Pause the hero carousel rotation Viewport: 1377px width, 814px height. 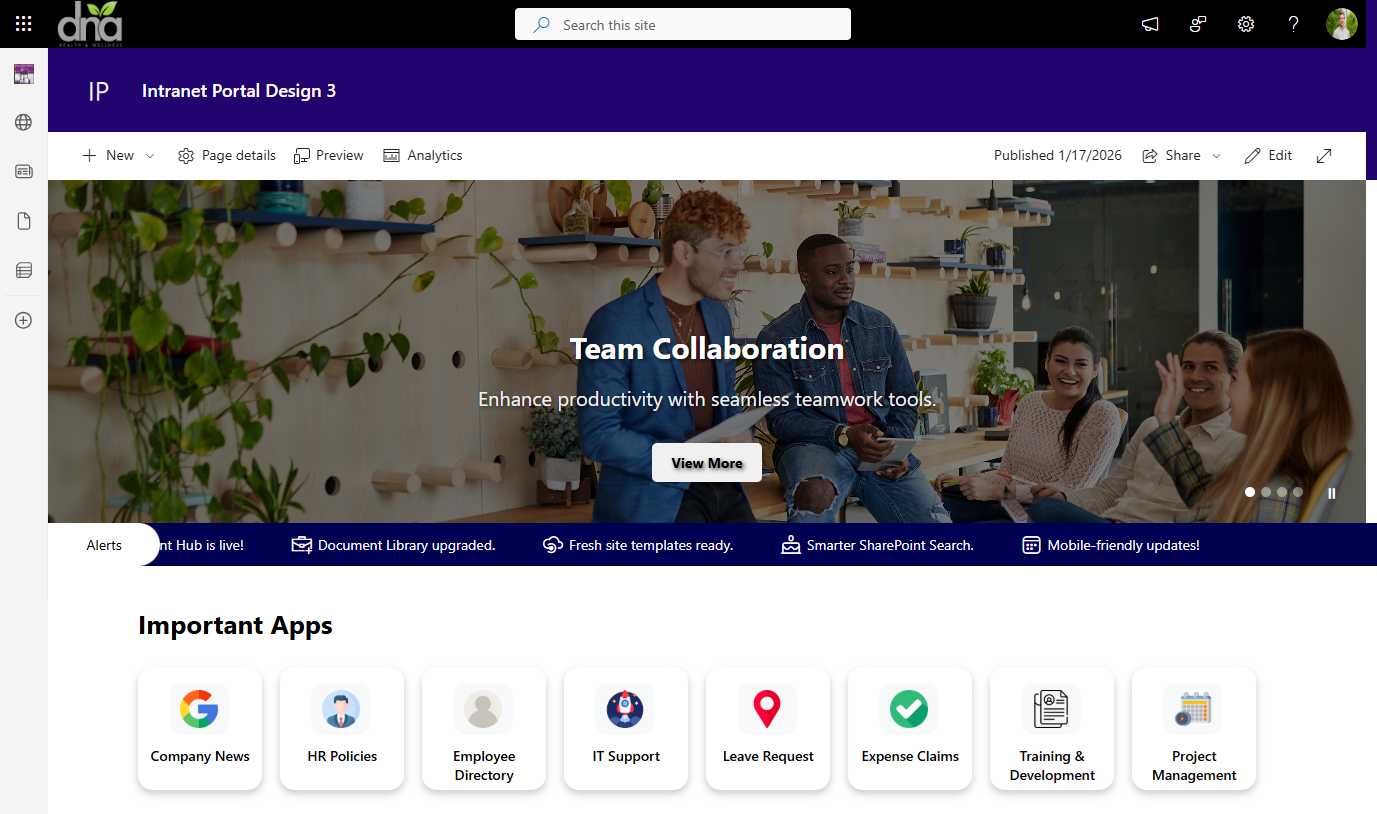pos(1332,492)
